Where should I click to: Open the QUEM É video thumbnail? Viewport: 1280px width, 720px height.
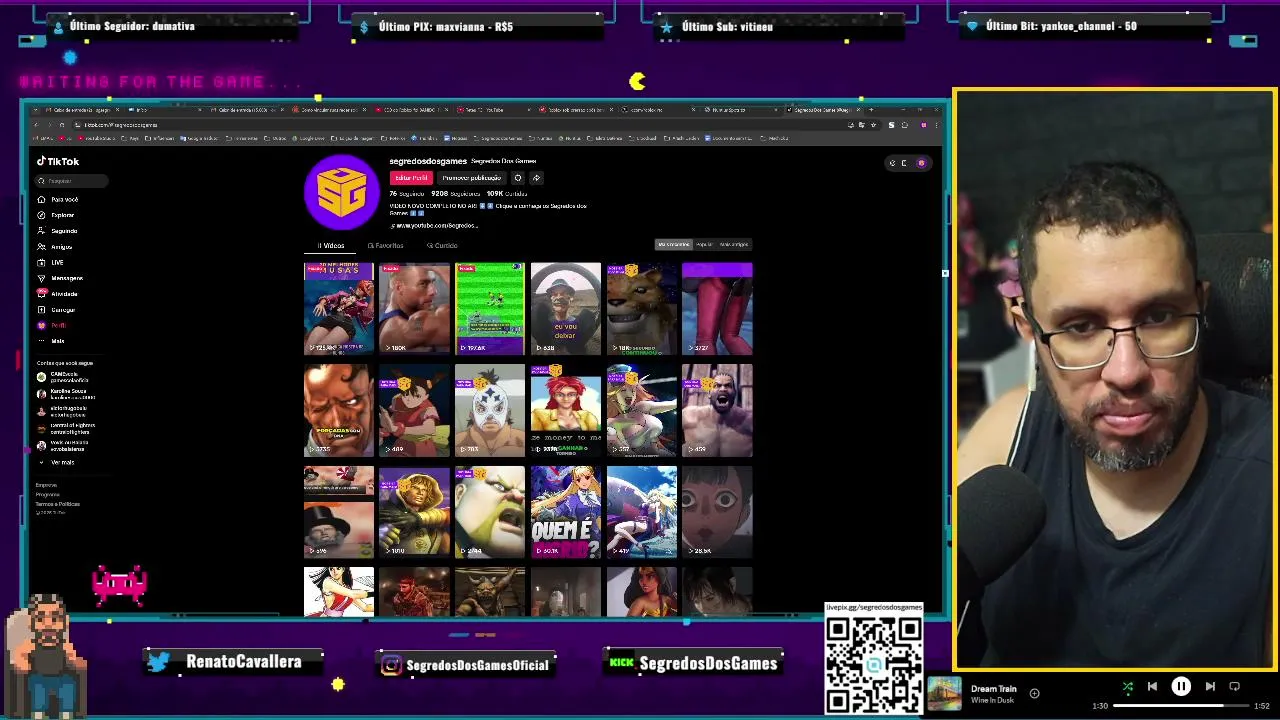566,512
